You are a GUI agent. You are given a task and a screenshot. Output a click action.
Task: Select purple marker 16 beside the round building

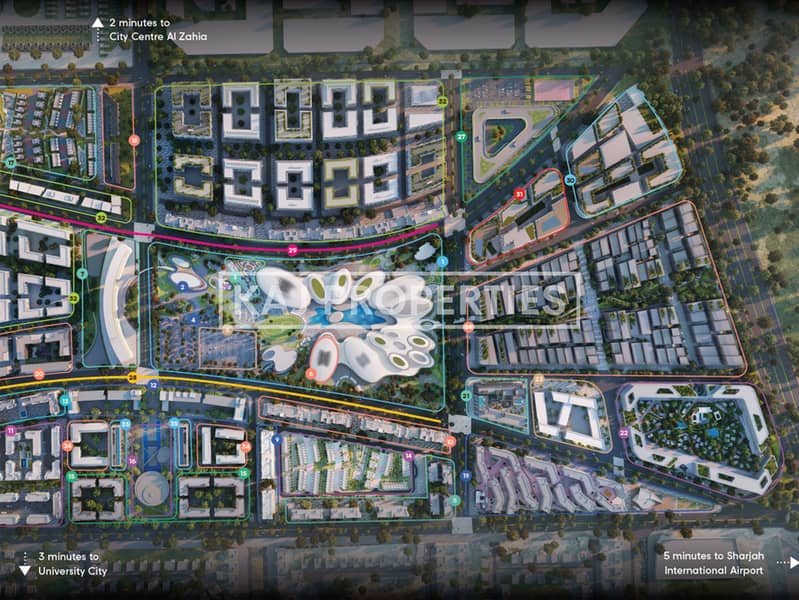(x=132, y=461)
